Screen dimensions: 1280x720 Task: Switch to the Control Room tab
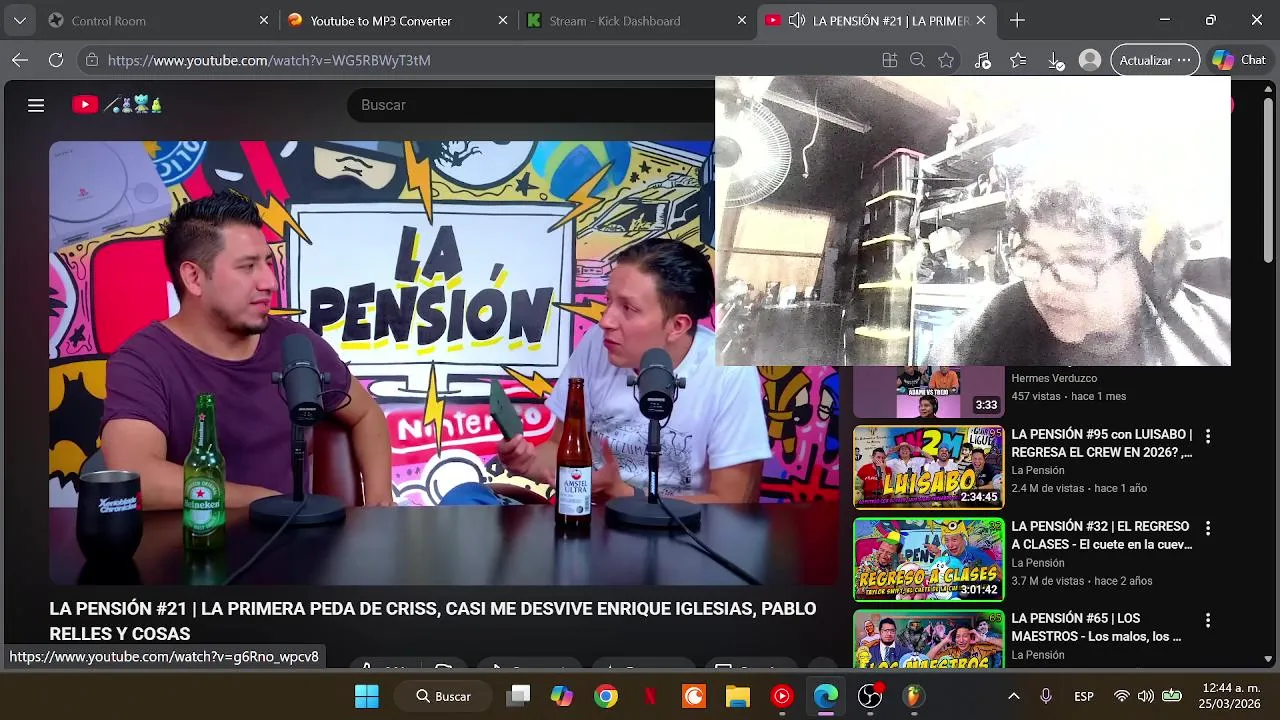coord(160,20)
